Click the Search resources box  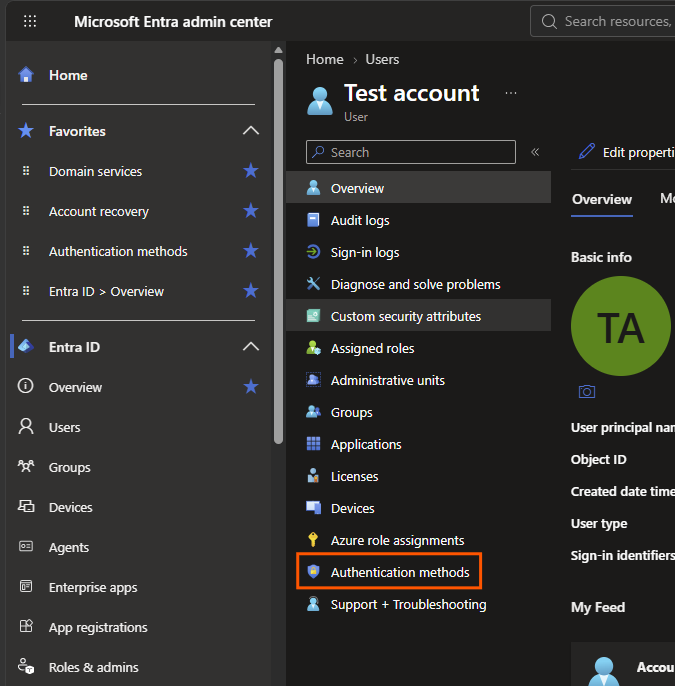[x=603, y=21]
